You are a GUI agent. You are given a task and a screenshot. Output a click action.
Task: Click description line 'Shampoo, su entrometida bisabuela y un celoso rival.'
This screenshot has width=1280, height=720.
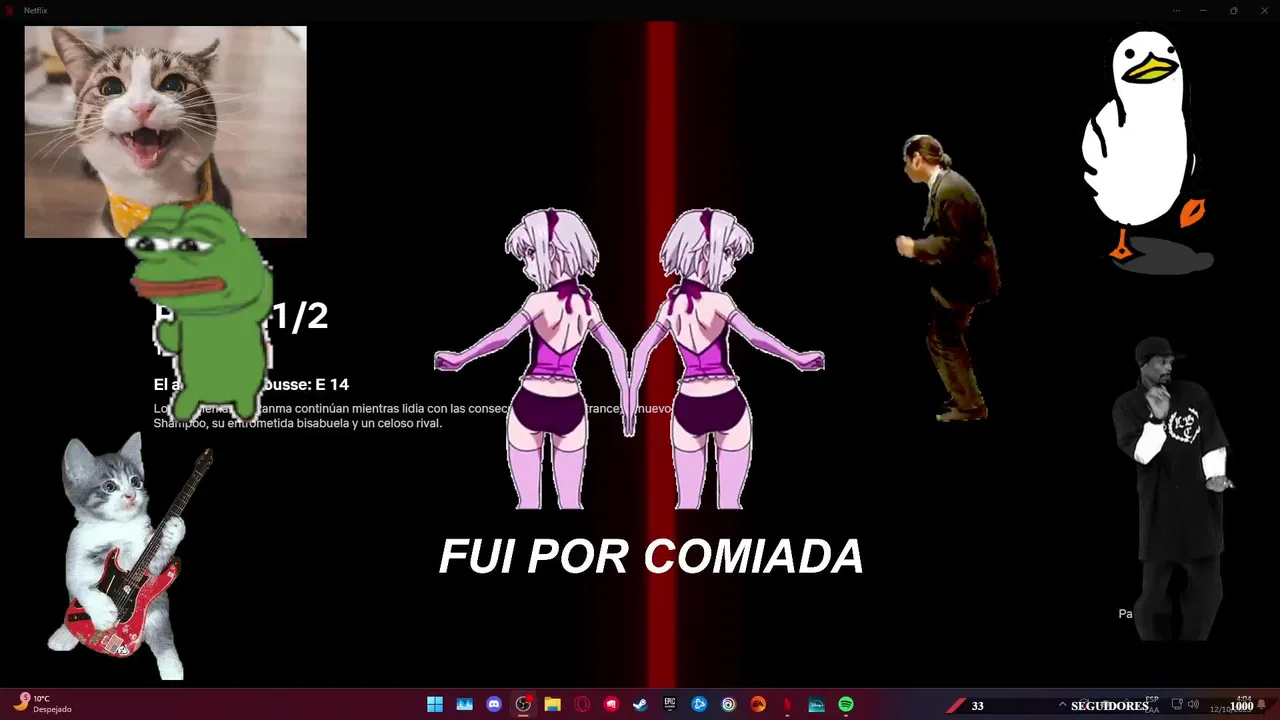(x=297, y=423)
